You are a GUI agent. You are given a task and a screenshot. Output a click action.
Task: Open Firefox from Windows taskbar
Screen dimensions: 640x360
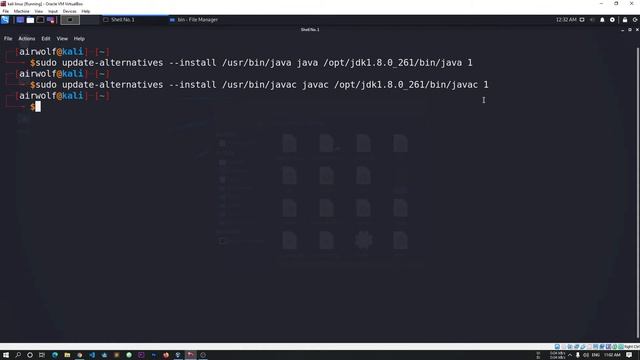click(x=166, y=355)
